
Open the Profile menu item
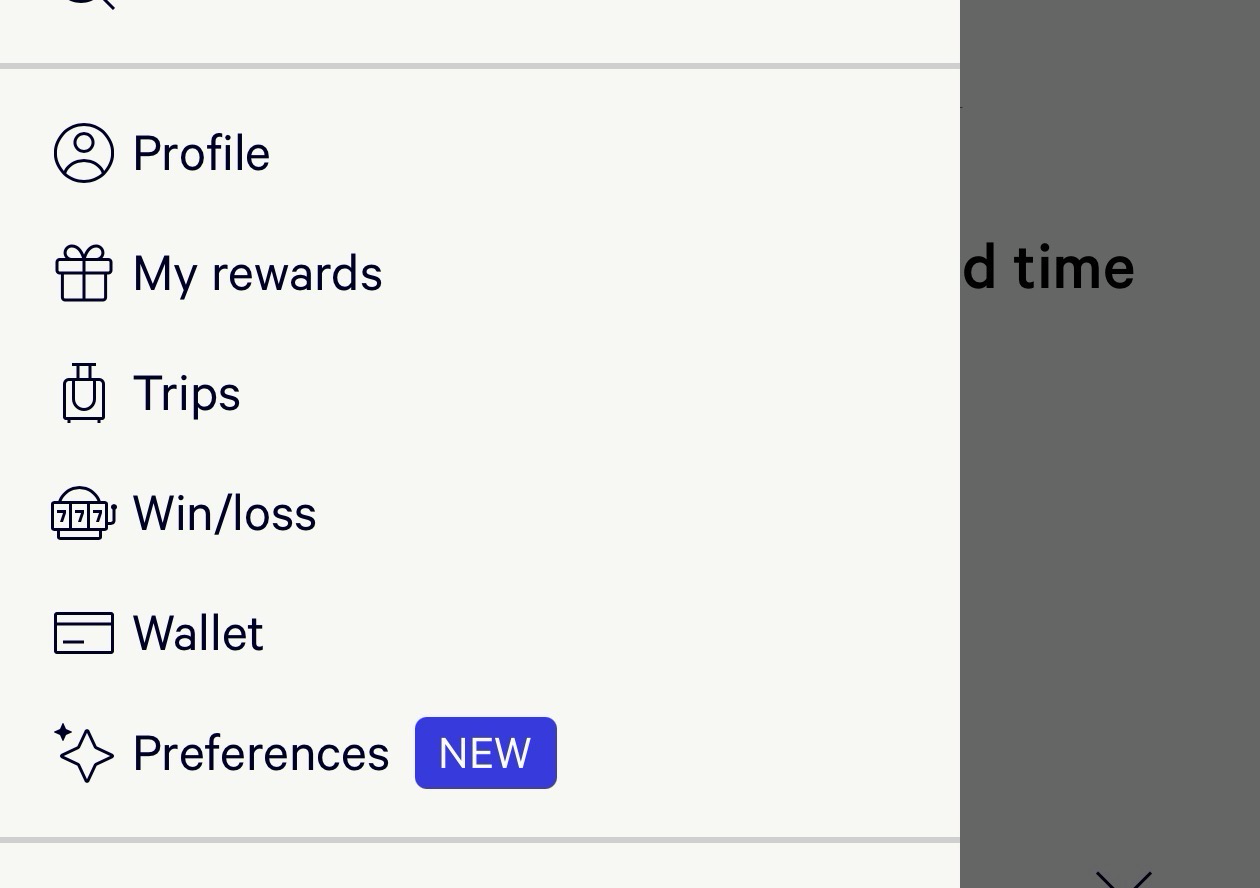tap(201, 154)
